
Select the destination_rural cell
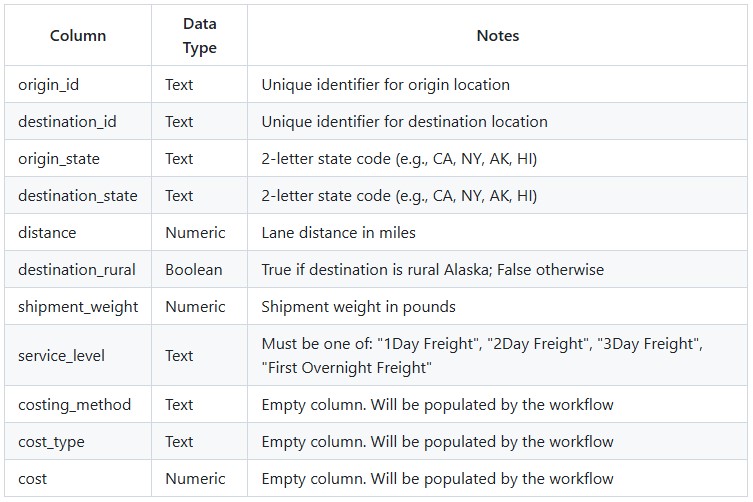click(x=78, y=269)
